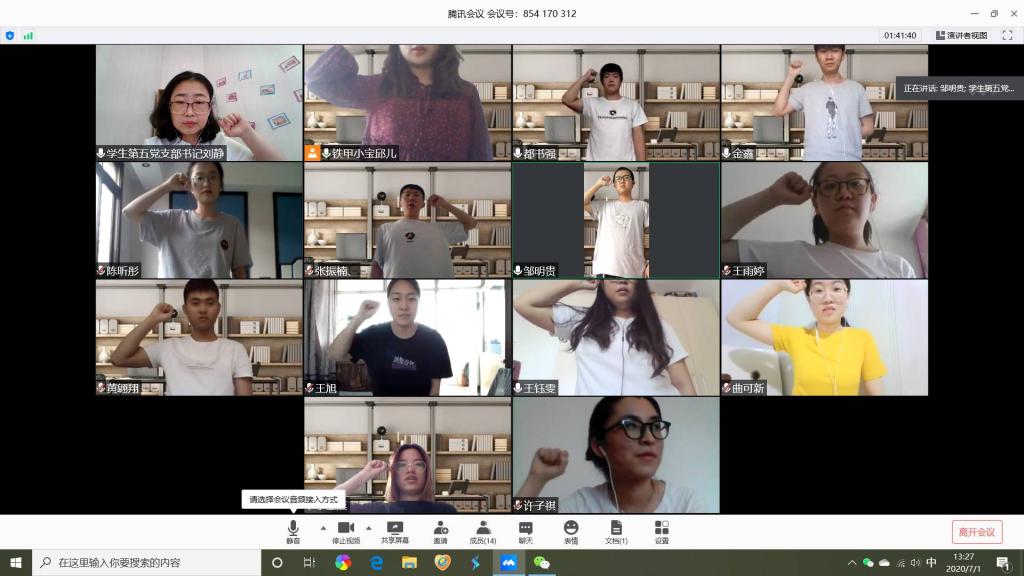
Task: Select 邹明贵's video tile
Action: coord(615,220)
